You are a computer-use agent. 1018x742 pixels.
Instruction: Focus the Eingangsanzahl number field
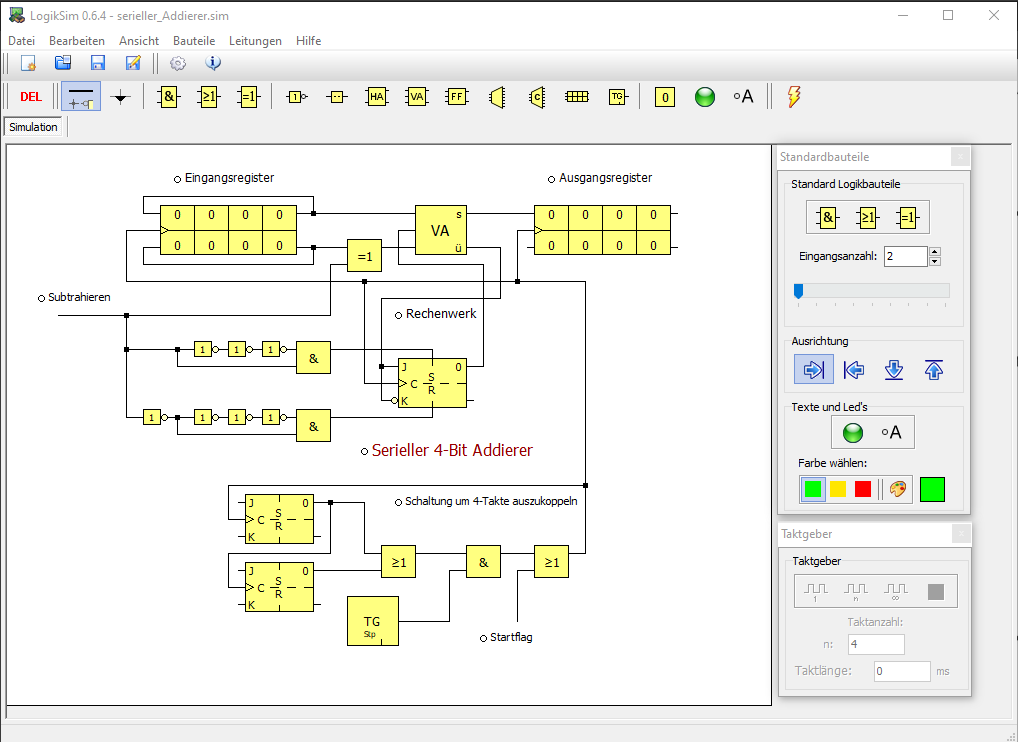tap(906, 256)
